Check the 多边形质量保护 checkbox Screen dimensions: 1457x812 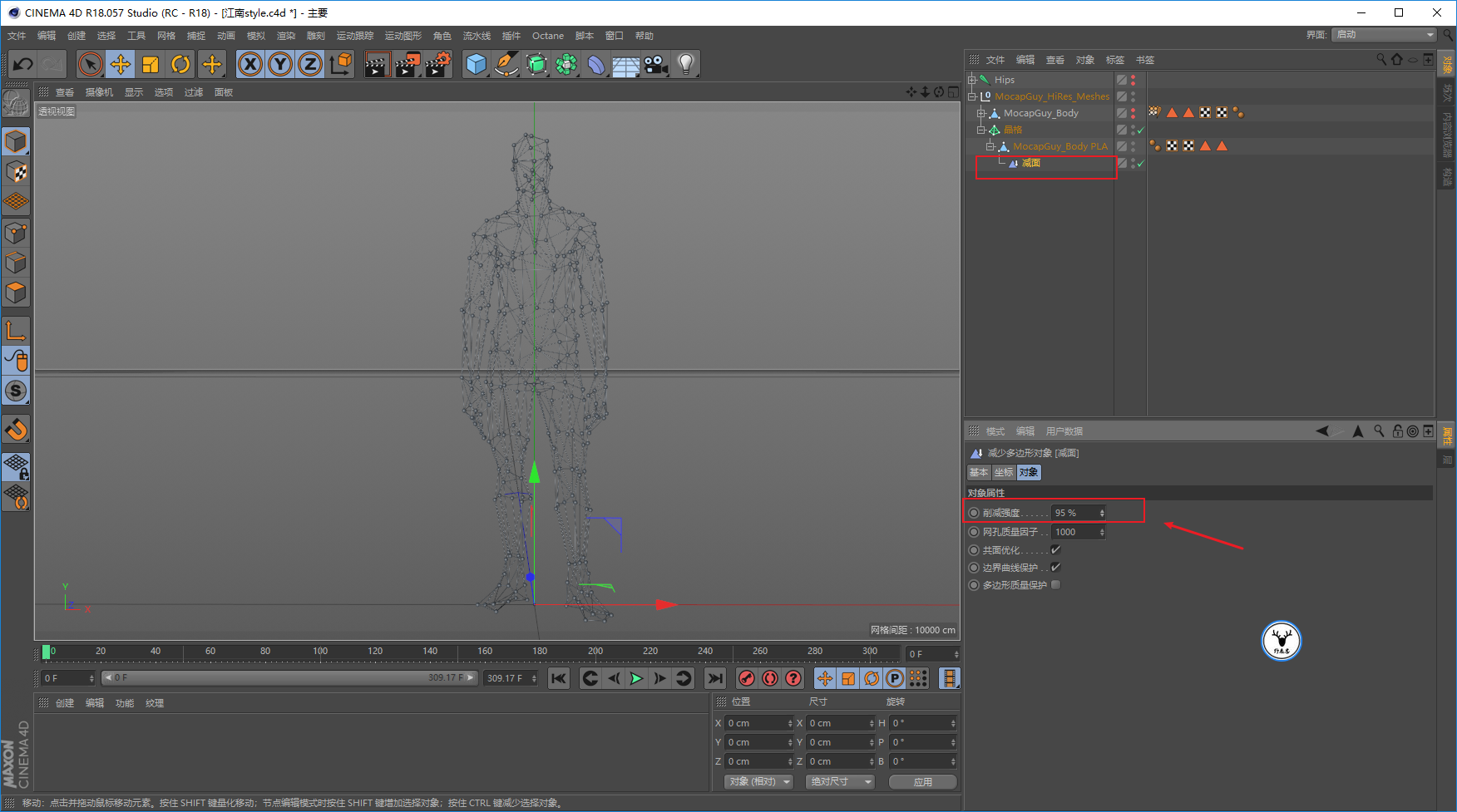(1055, 585)
